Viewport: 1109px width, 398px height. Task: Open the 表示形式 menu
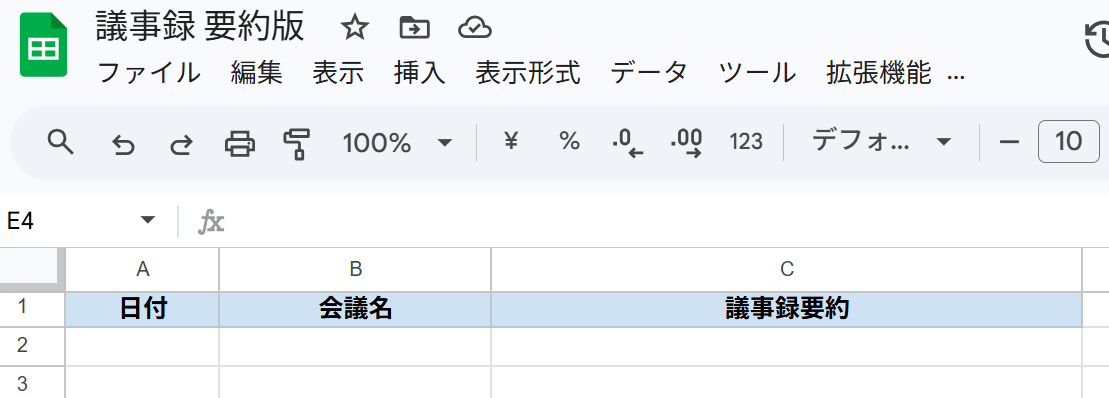click(x=528, y=72)
